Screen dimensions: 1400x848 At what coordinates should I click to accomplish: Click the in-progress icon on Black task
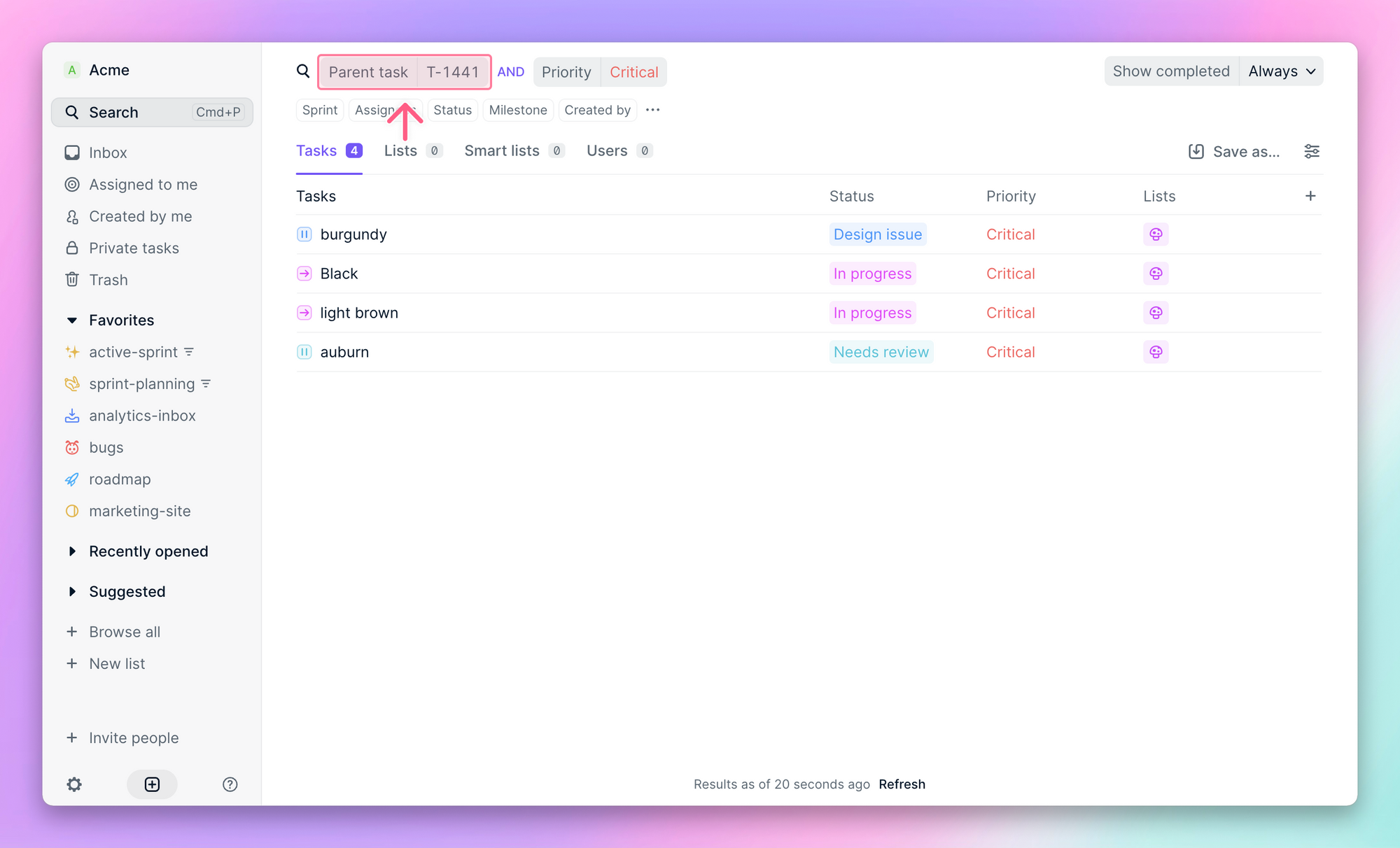304,273
